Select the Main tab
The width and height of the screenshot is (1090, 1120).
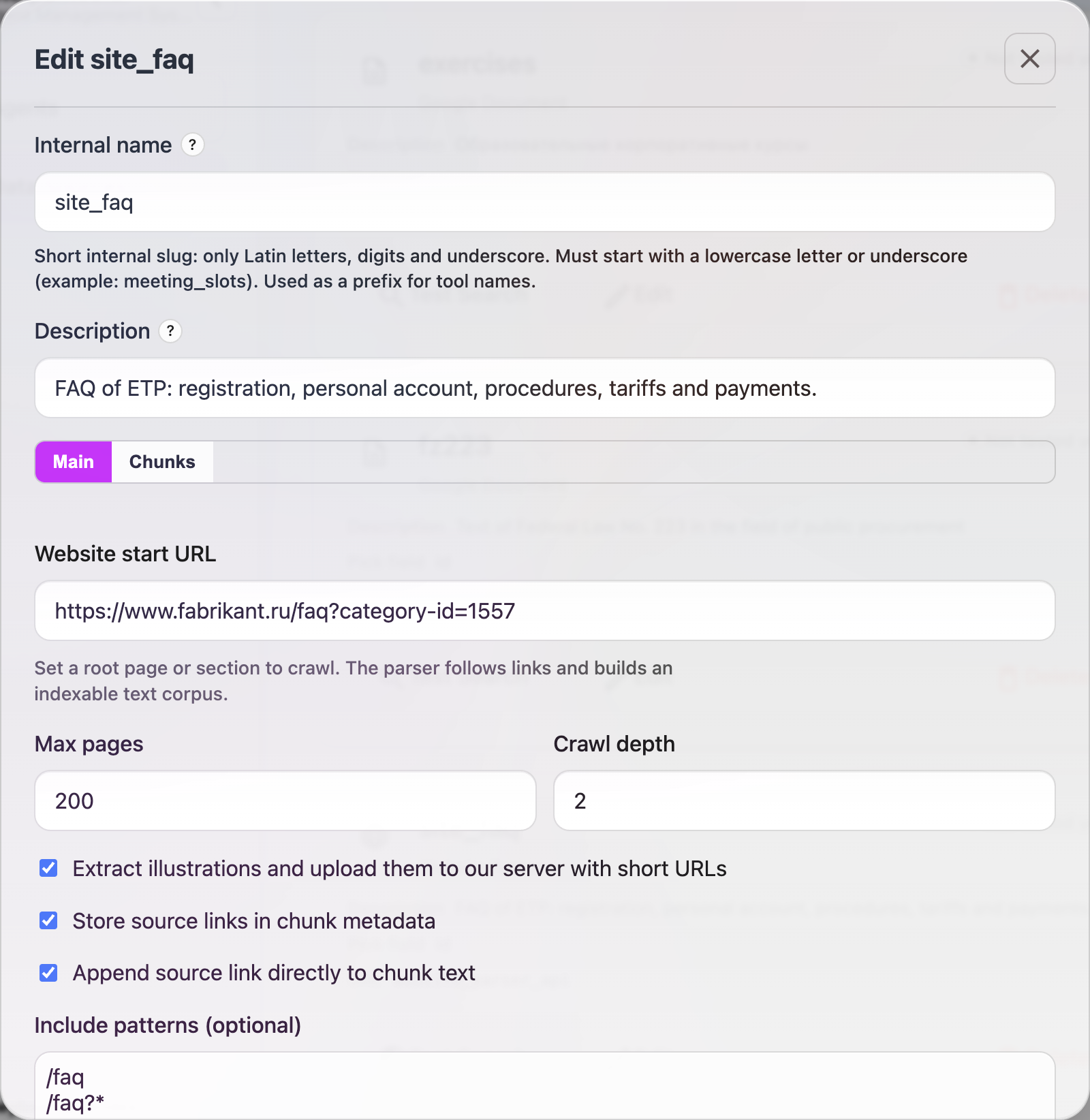[73, 461]
